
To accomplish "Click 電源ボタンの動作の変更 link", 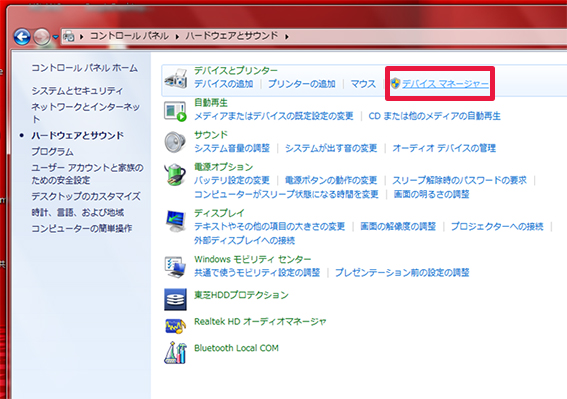I will tap(331, 180).
